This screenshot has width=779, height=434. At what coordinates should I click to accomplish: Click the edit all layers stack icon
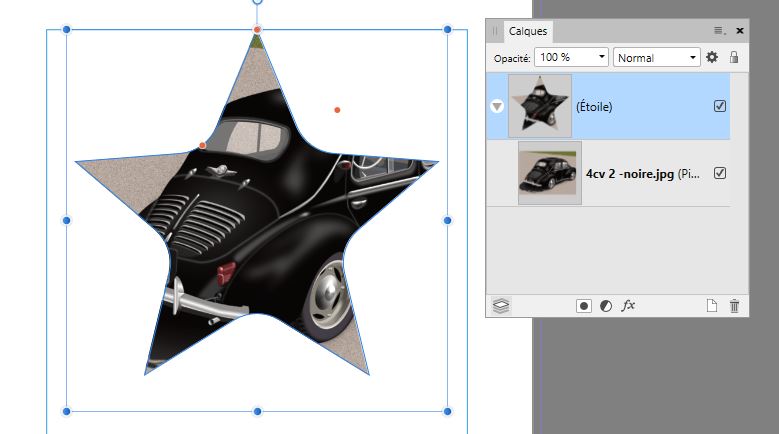(501, 305)
